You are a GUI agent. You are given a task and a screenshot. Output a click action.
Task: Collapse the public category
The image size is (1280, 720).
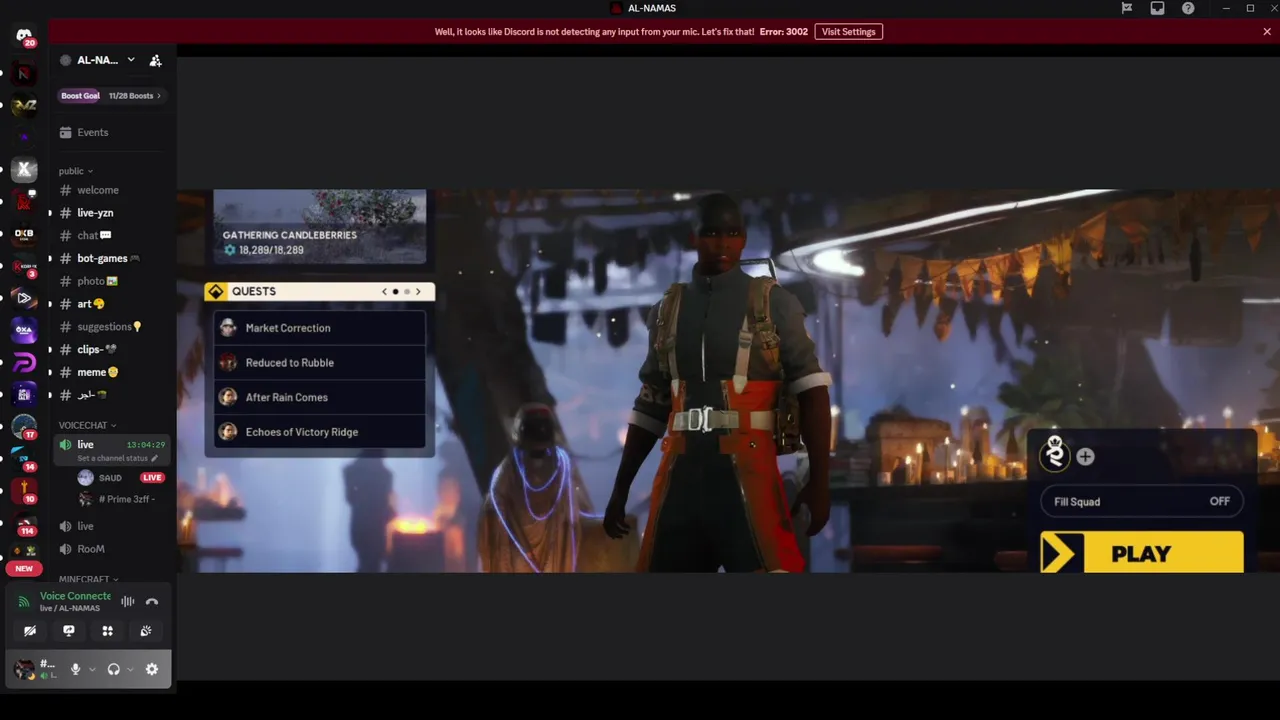coord(75,171)
